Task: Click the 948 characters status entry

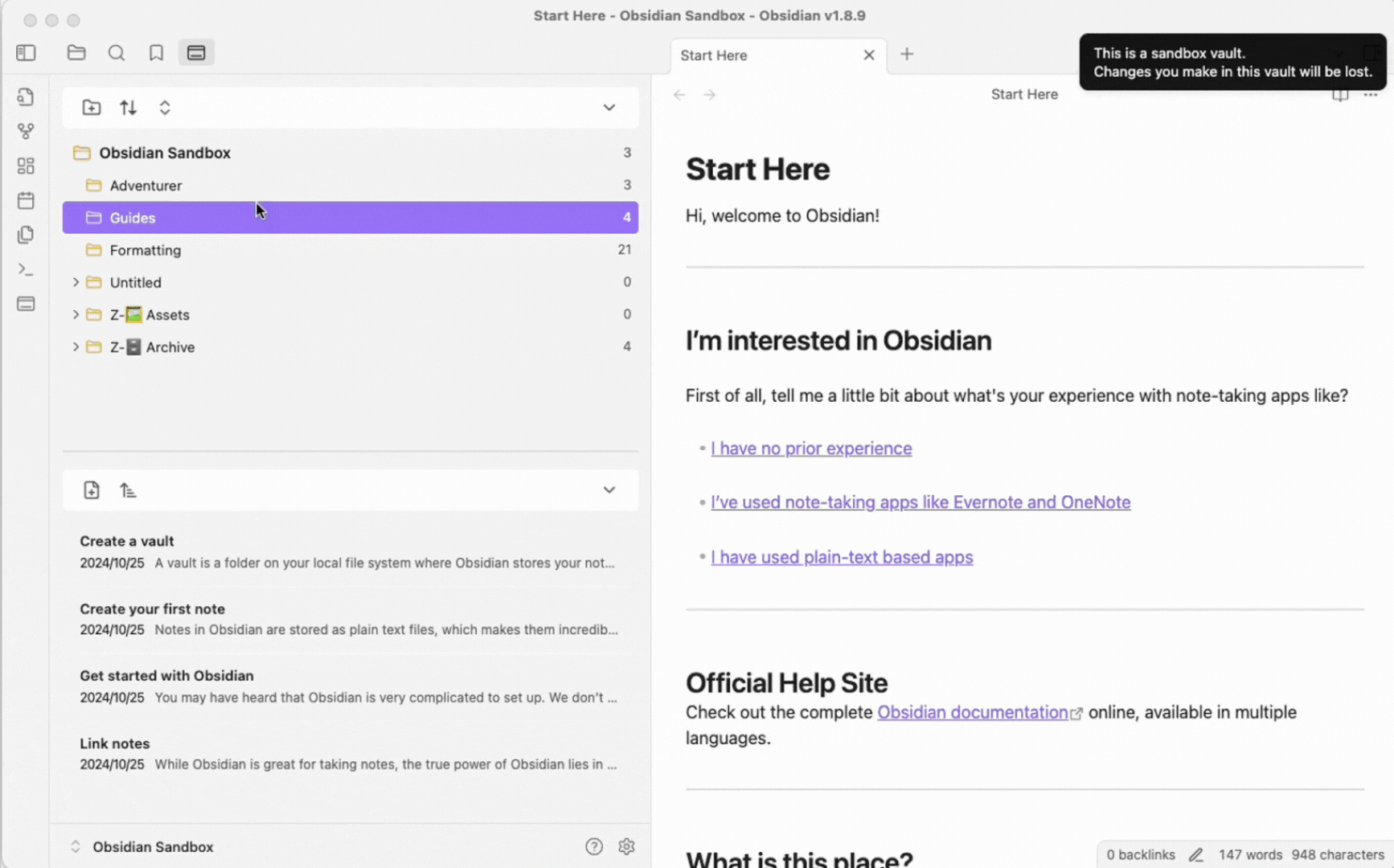Action: (x=1338, y=855)
